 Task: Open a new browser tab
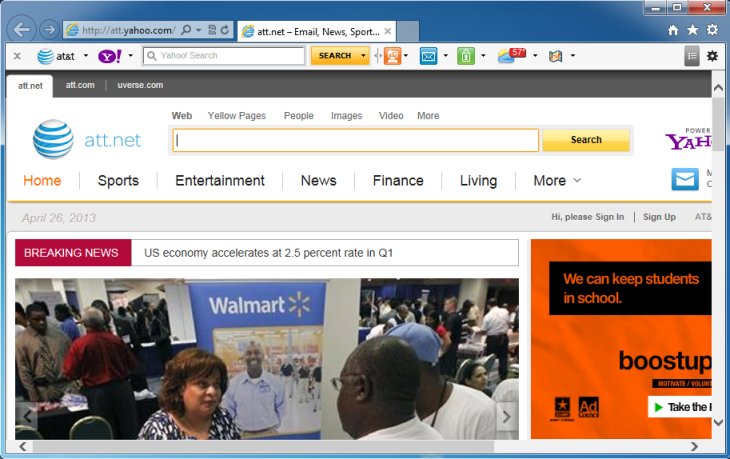coord(408,31)
